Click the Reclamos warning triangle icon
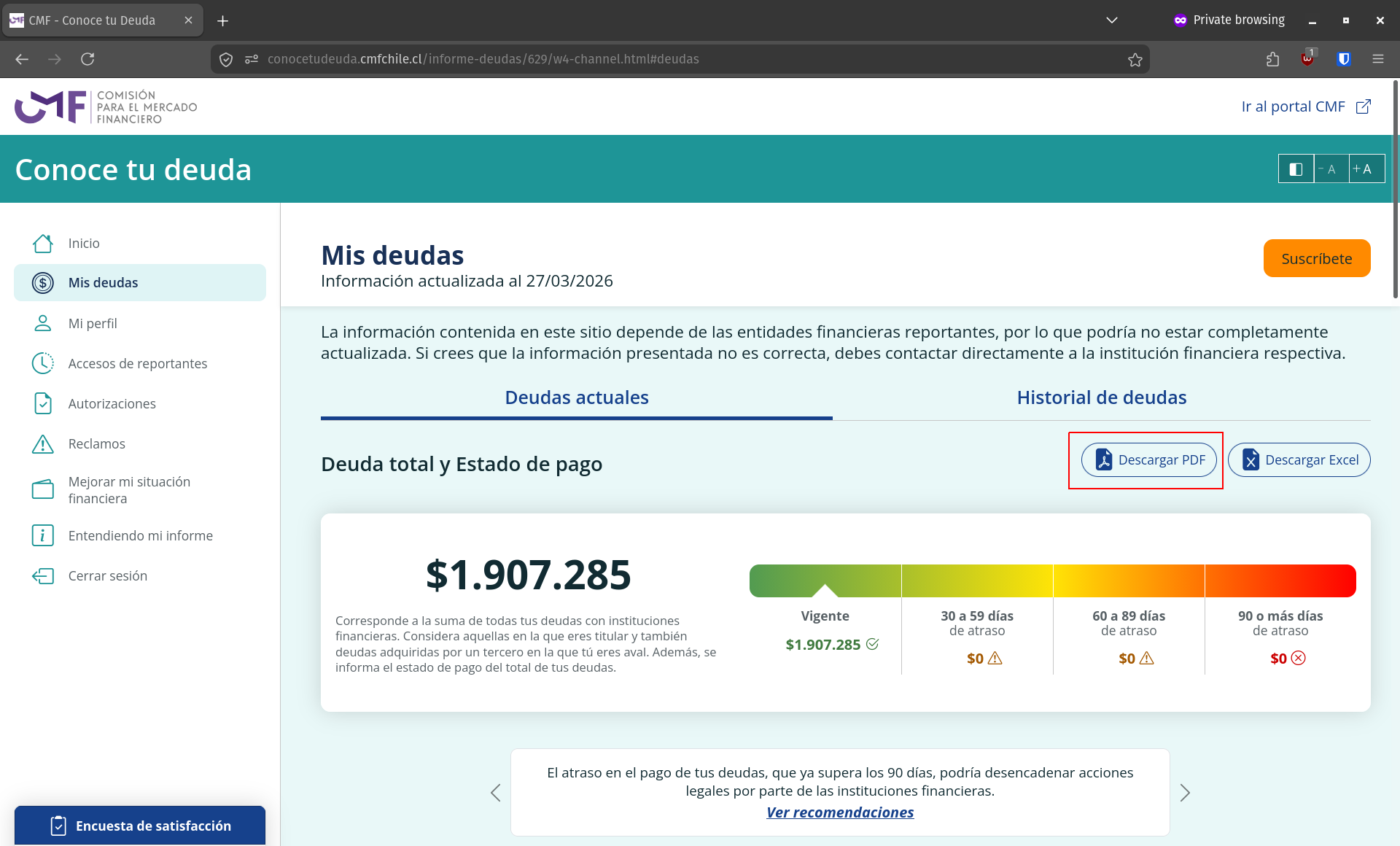 pos(43,443)
